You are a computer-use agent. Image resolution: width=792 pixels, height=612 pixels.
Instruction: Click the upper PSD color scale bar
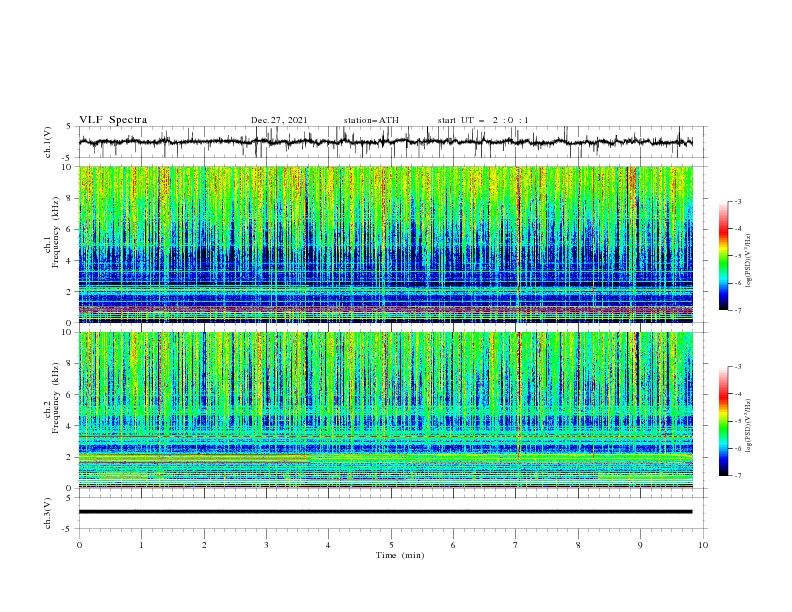[x=724, y=256]
